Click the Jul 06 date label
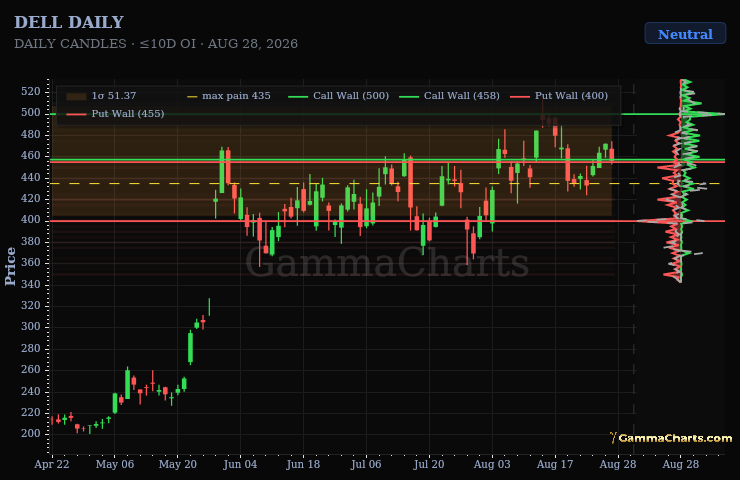This screenshot has width=740, height=480. (x=366, y=464)
